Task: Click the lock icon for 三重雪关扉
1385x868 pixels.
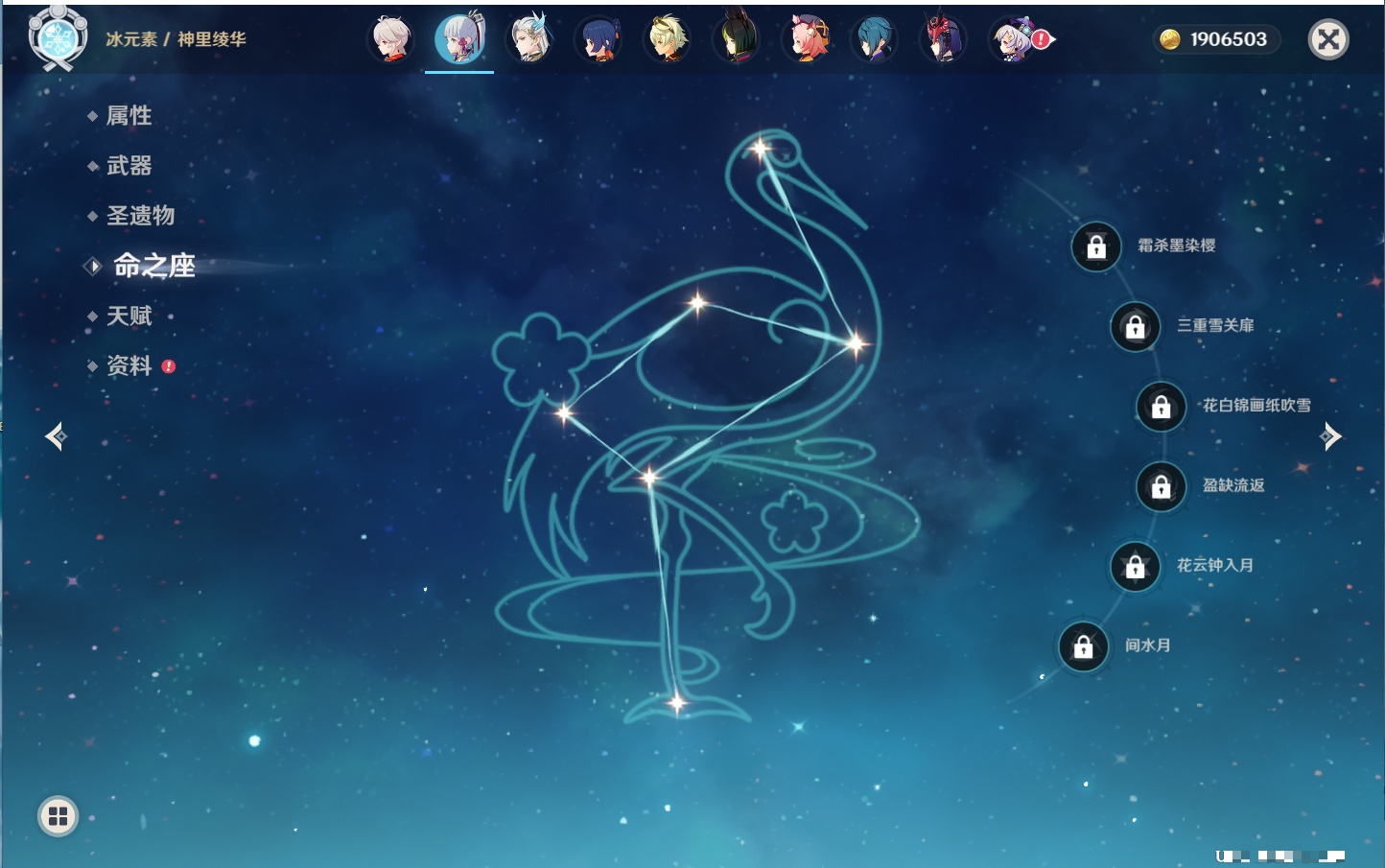Action: pyautogui.click(x=1135, y=326)
